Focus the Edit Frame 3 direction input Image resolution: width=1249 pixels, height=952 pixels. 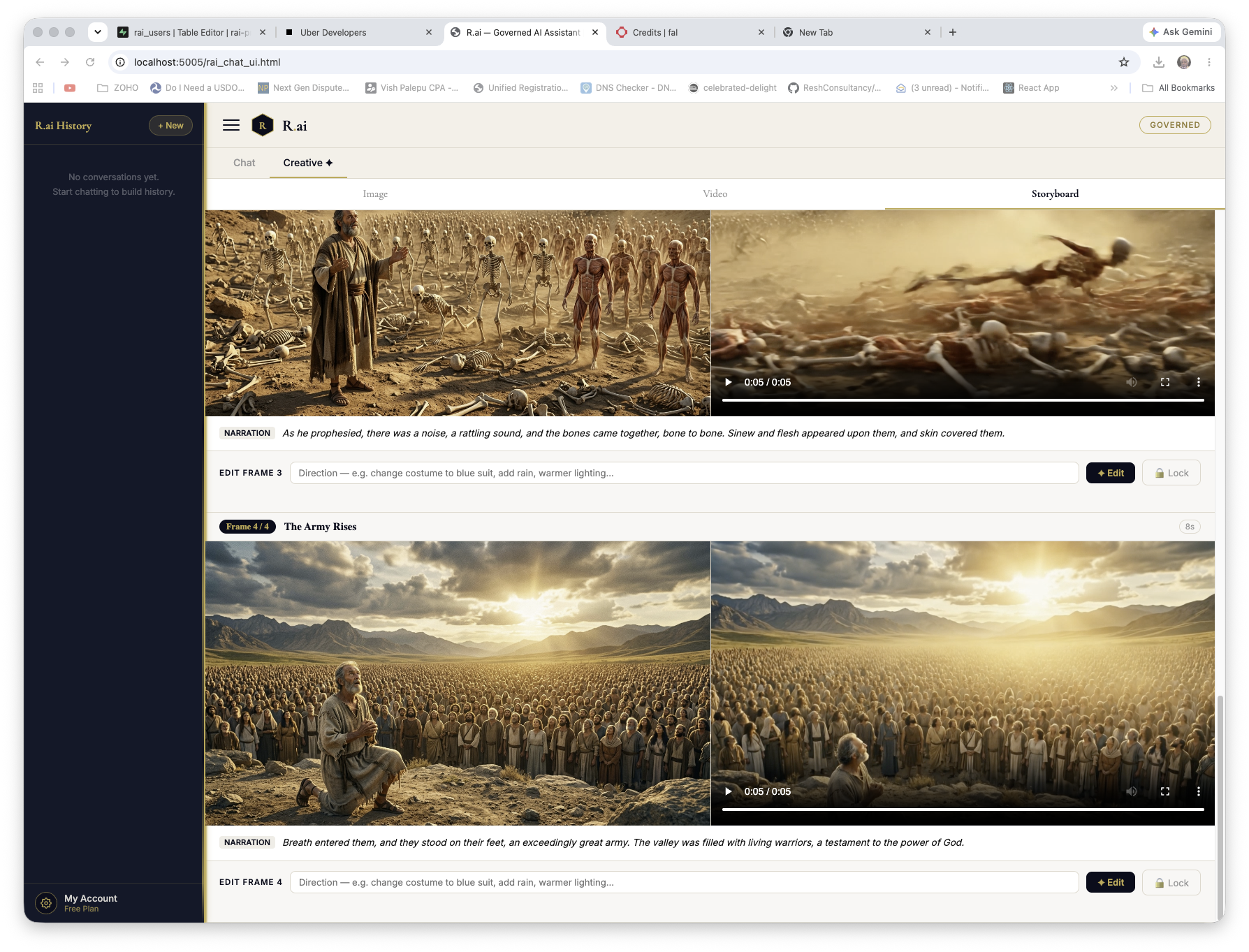pos(684,473)
